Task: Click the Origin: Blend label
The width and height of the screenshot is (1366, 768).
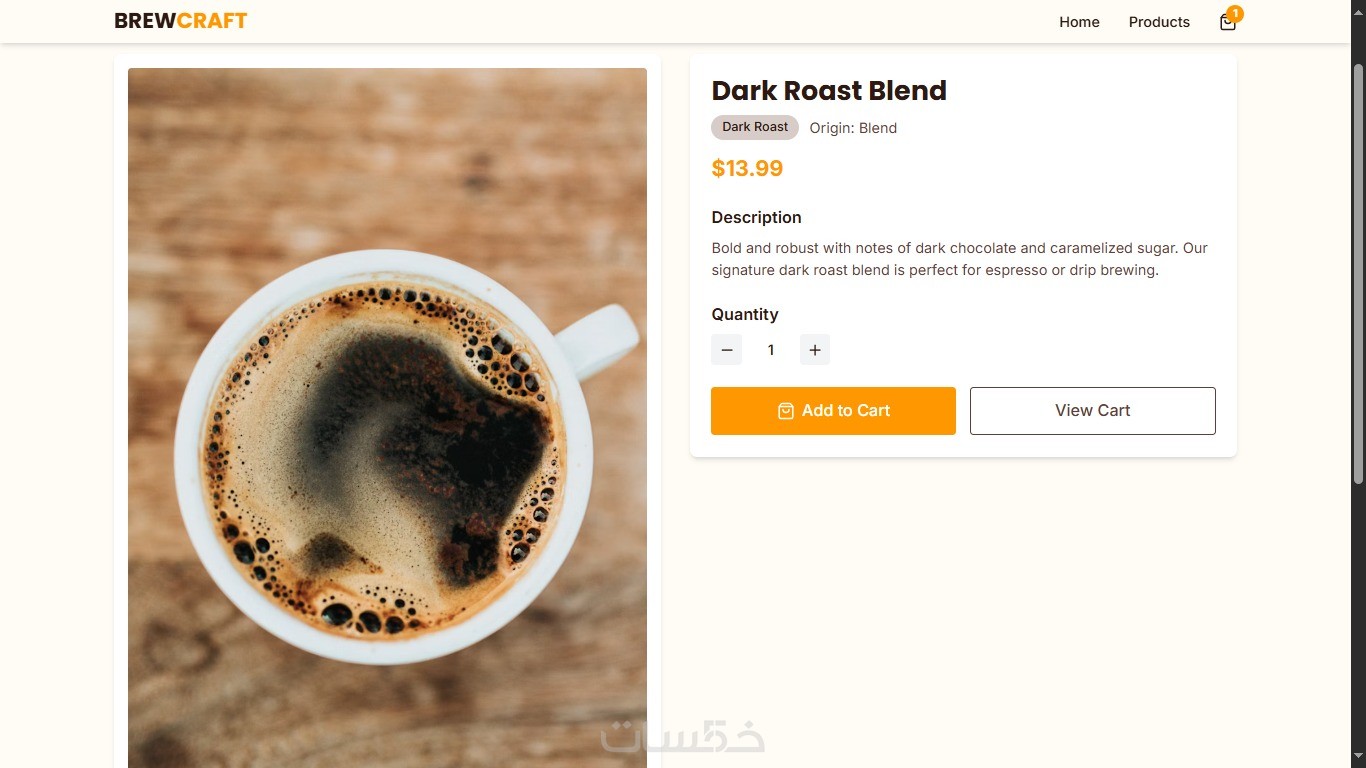Action: [x=853, y=128]
